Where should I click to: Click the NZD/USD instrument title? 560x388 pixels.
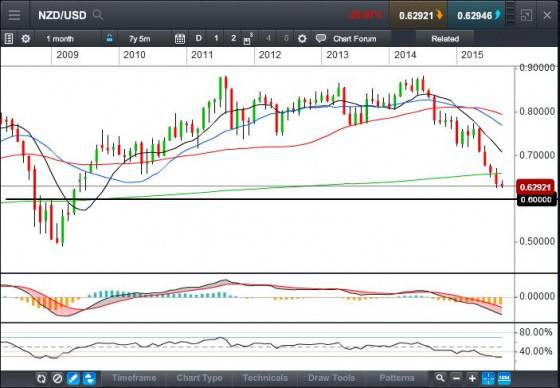[62, 15]
